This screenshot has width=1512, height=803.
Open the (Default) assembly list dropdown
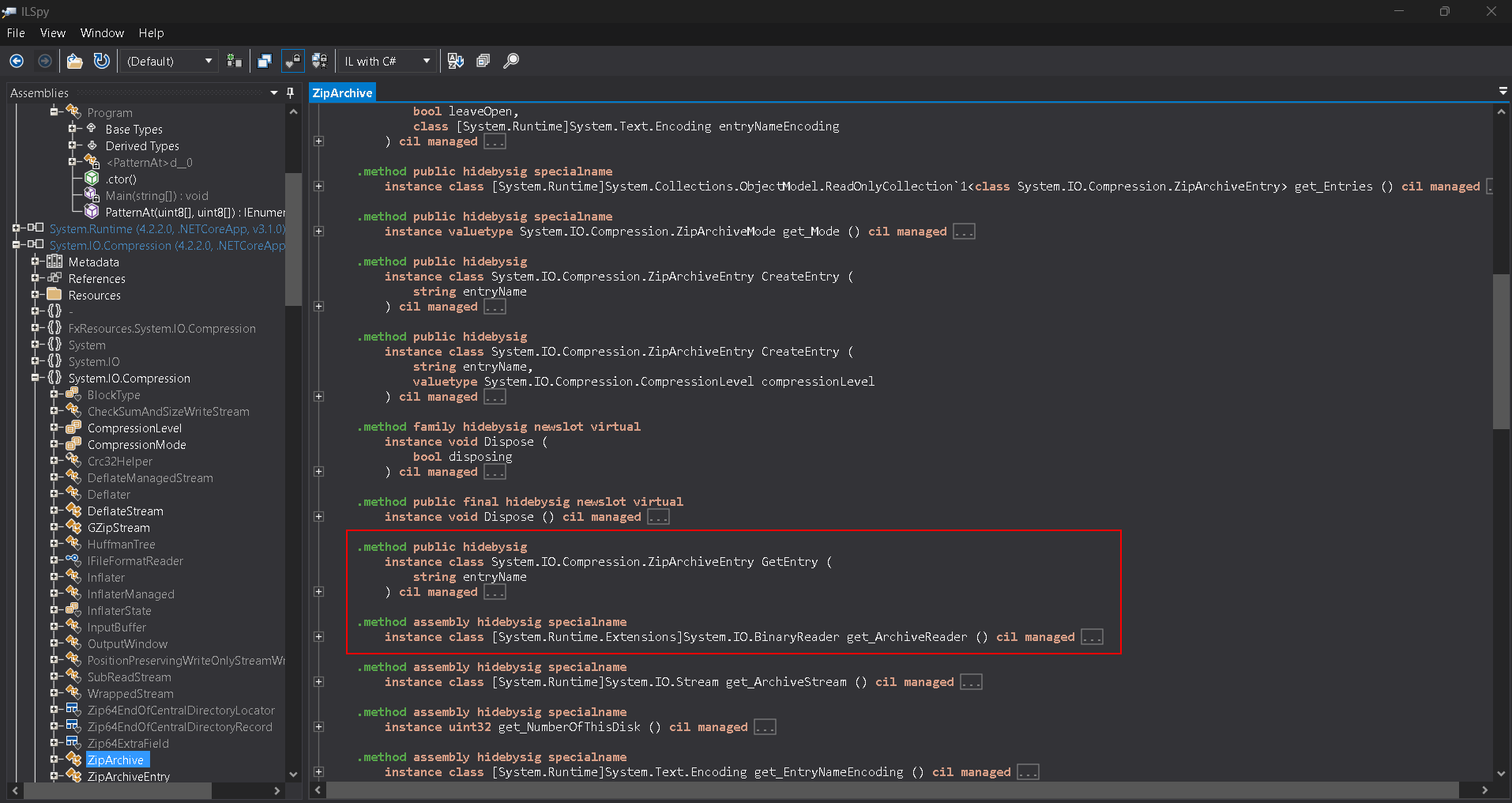(170, 61)
